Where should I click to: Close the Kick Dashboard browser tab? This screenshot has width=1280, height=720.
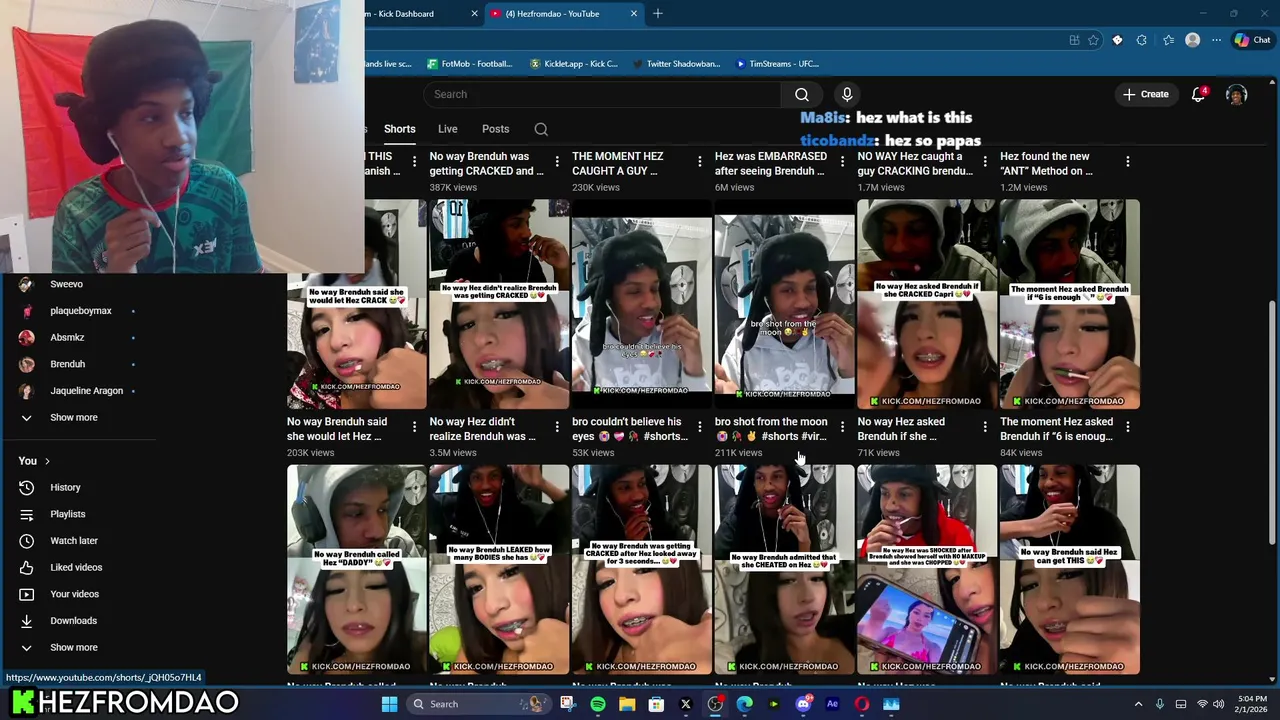[475, 14]
